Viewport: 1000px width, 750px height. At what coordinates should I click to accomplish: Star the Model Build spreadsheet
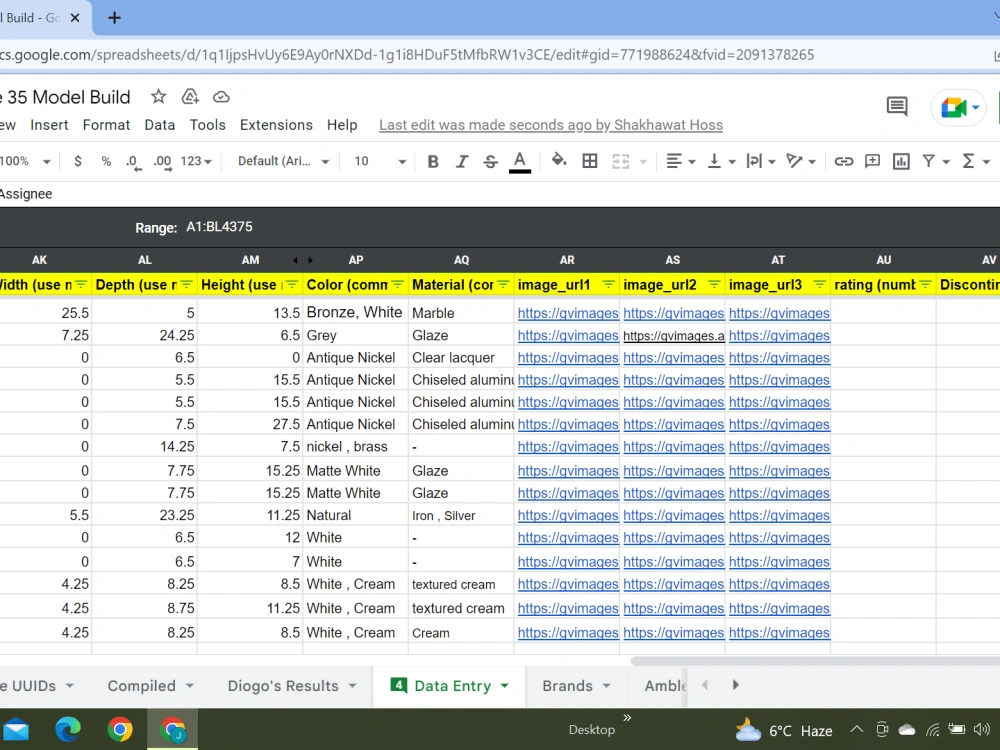point(158,96)
